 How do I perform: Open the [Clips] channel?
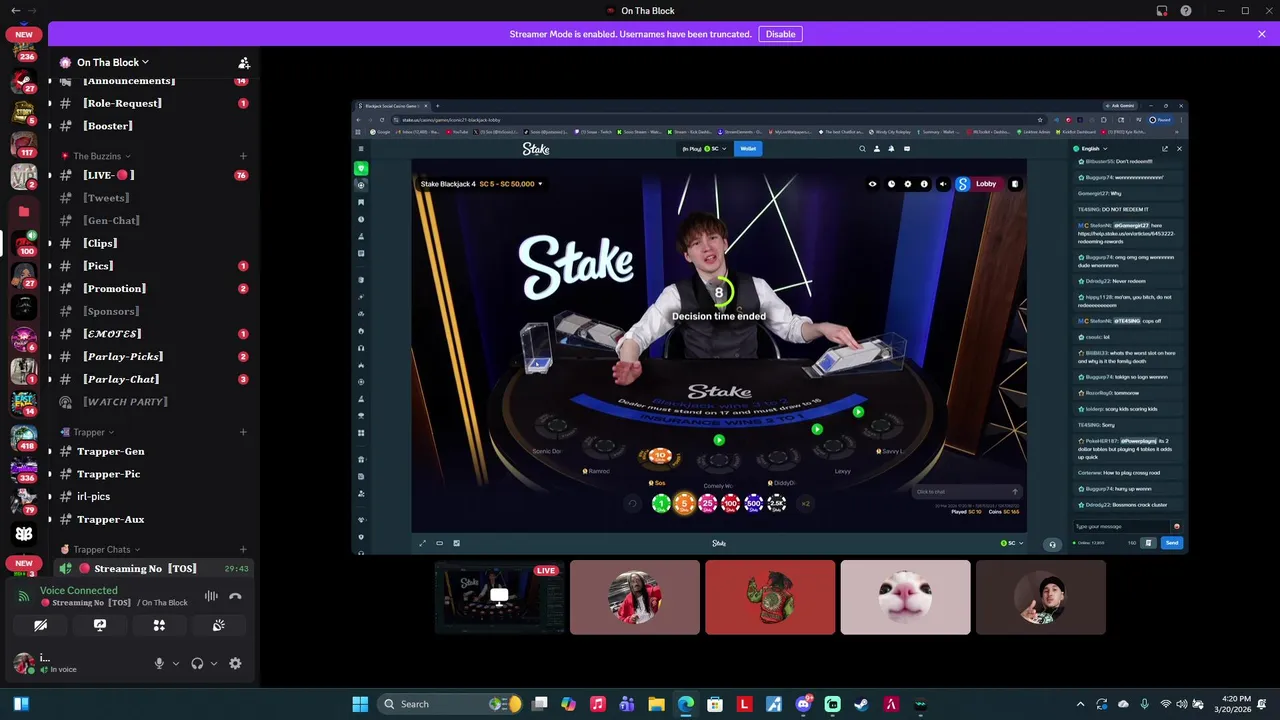[x=154, y=243]
